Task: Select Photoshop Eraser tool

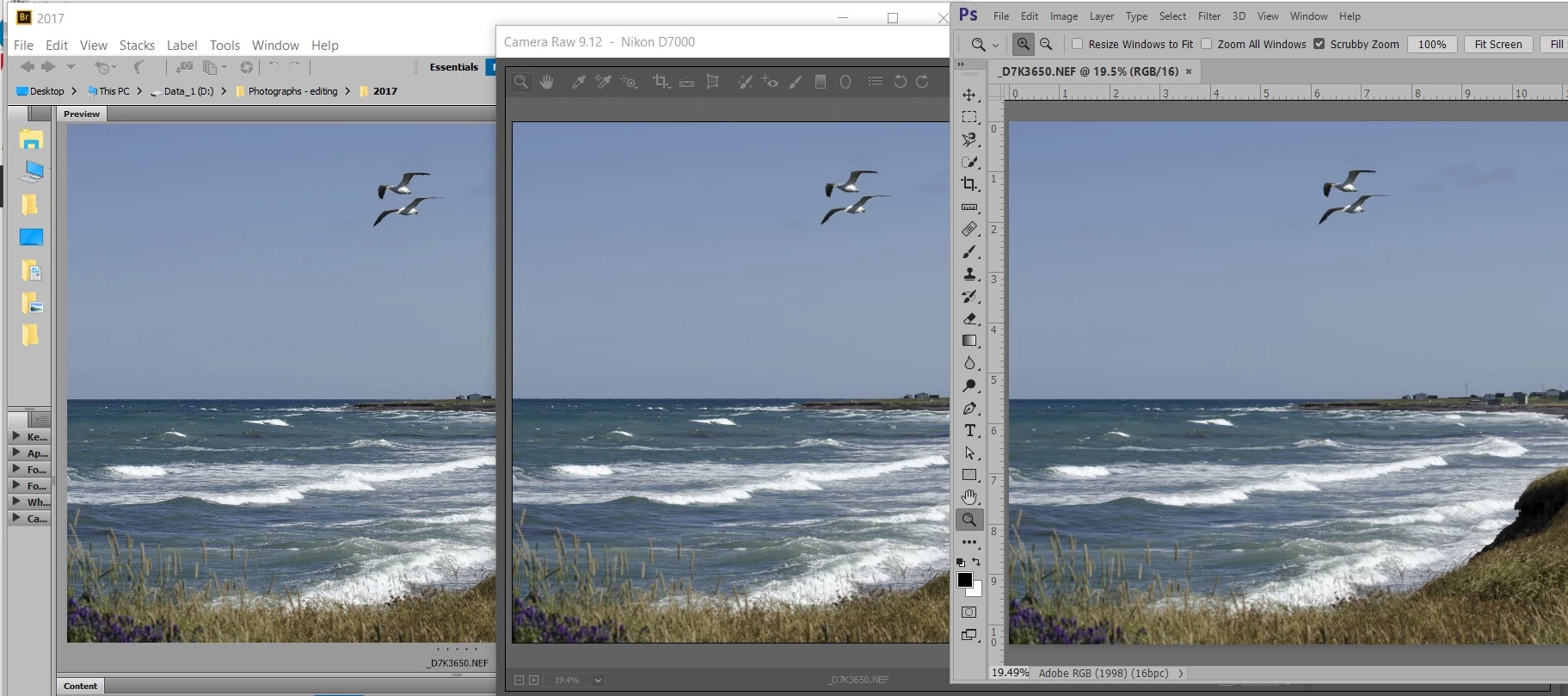Action: click(x=969, y=318)
